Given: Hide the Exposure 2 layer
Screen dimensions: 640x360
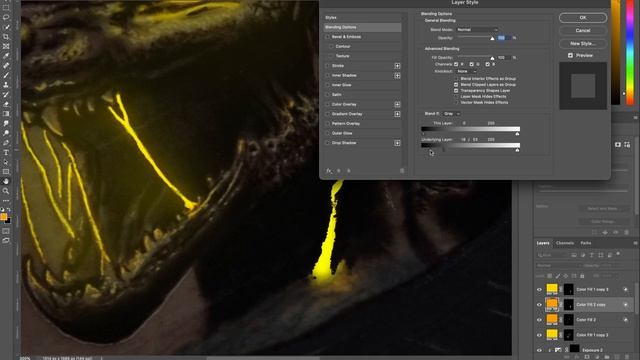Looking at the screenshot, I should pos(539,350).
